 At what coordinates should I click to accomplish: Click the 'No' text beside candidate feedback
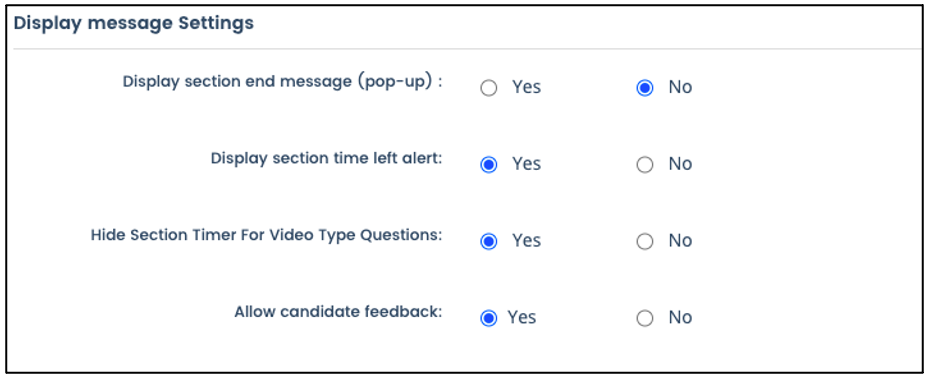click(680, 317)
